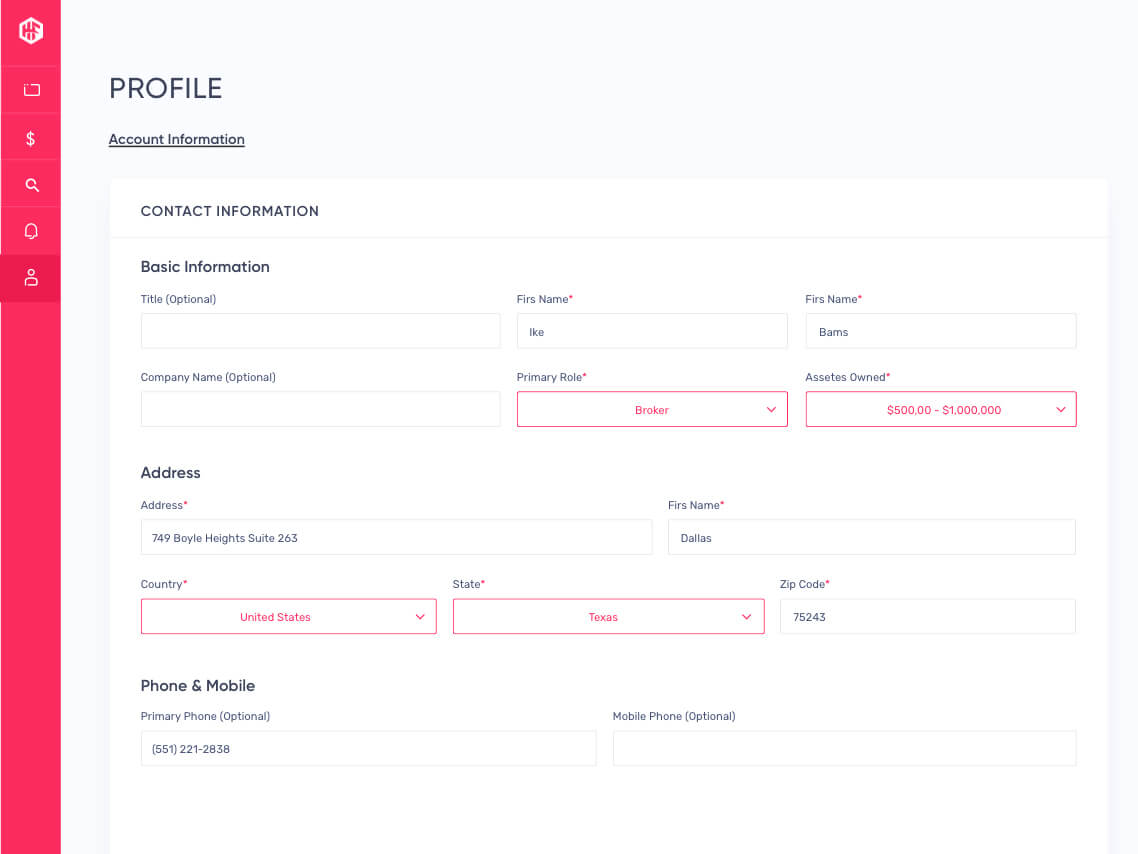1138x854 pixels.
Task: Select the Mobile Phone (Optional) field
Action: coord(843,748)
